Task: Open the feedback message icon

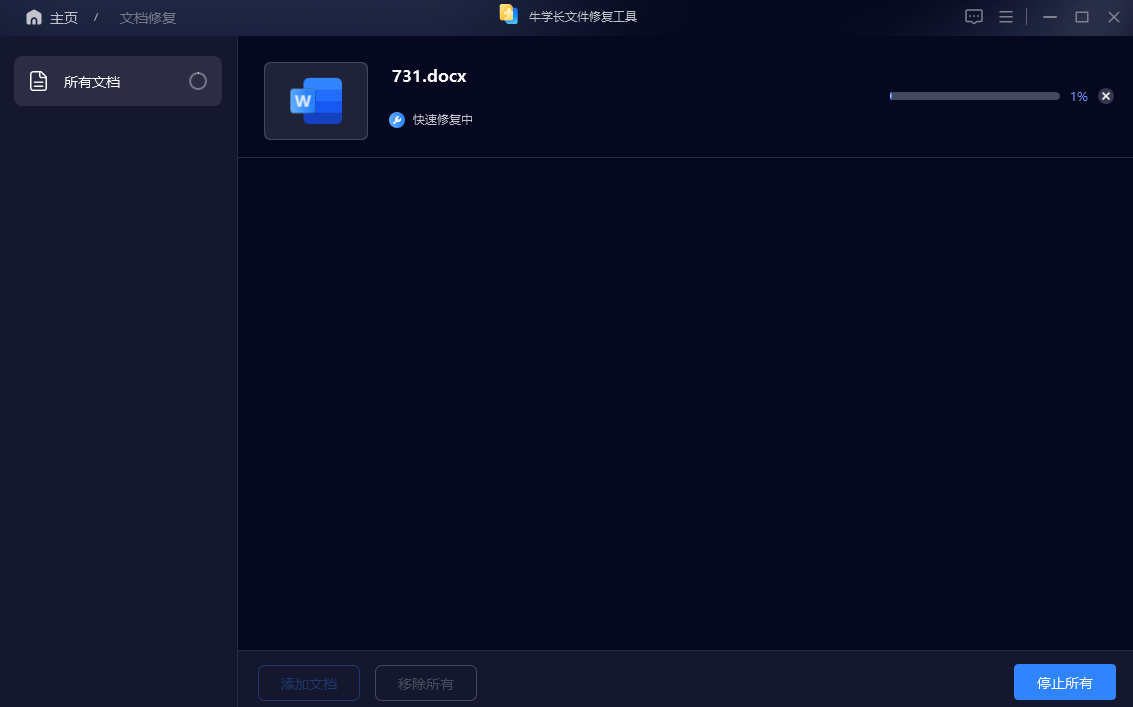Action: 974,17
